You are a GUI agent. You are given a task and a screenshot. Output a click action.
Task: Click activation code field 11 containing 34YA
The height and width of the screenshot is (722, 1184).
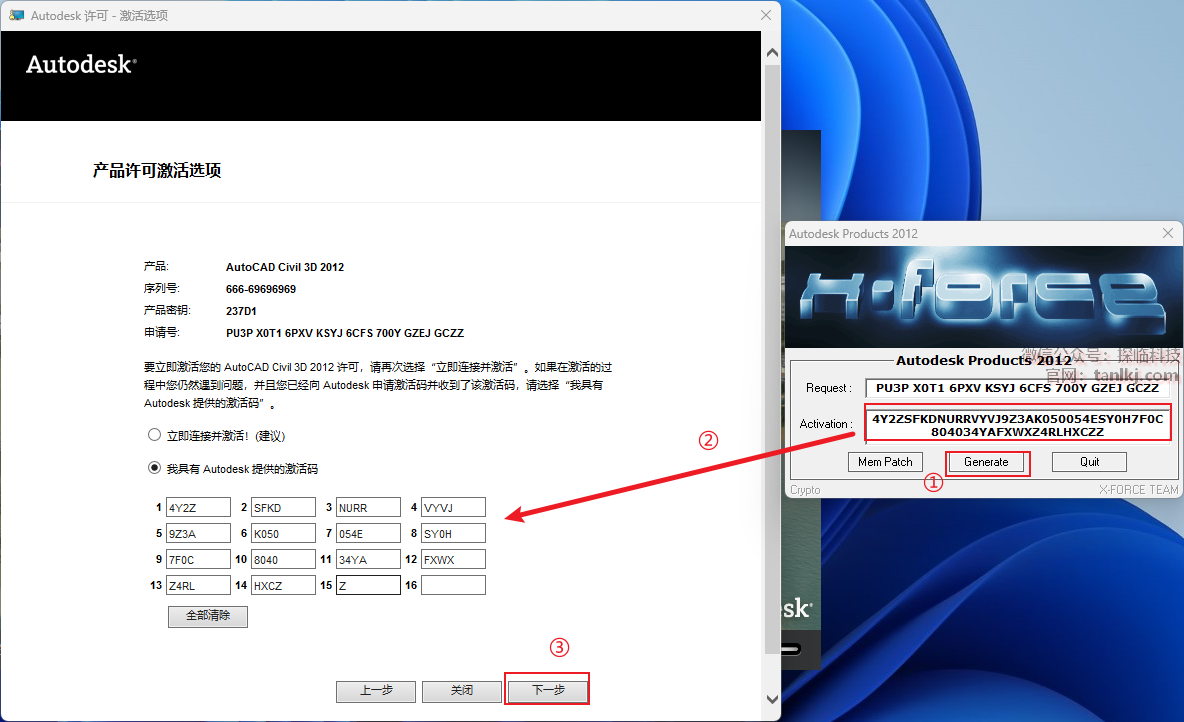click(x=368, y=560)
